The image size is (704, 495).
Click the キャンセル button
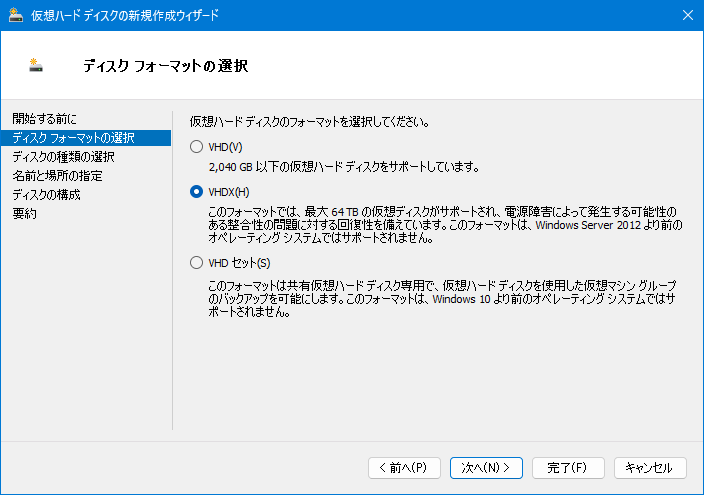(x=650, y=468)
